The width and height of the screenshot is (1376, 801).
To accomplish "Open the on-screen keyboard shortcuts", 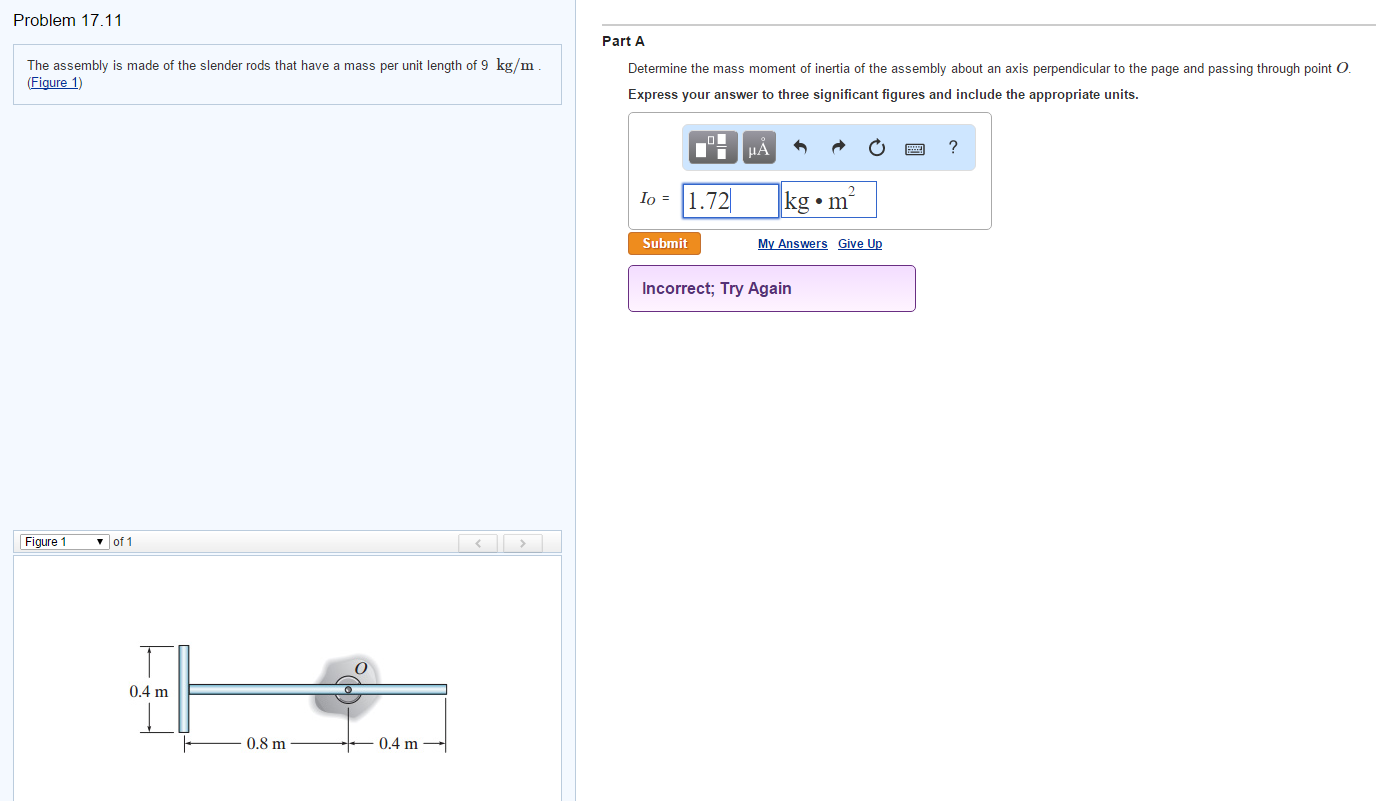I will pyautogui.click(x=914, y=147).
